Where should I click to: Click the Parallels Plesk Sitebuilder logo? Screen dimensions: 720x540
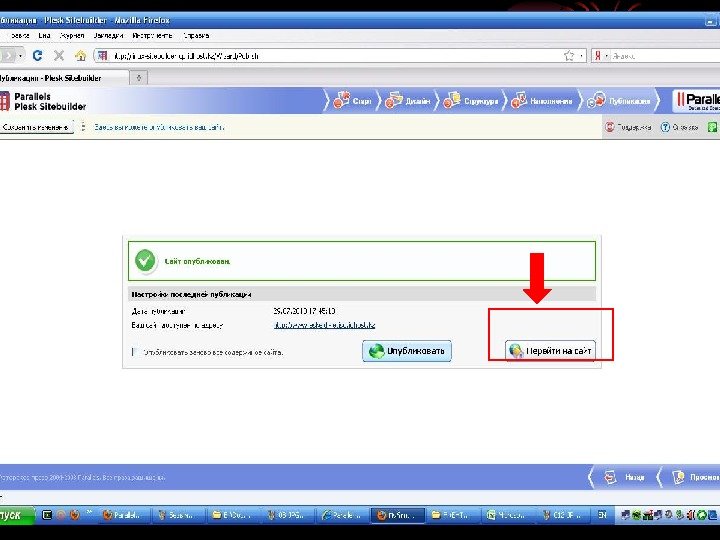tap(44, 101)
